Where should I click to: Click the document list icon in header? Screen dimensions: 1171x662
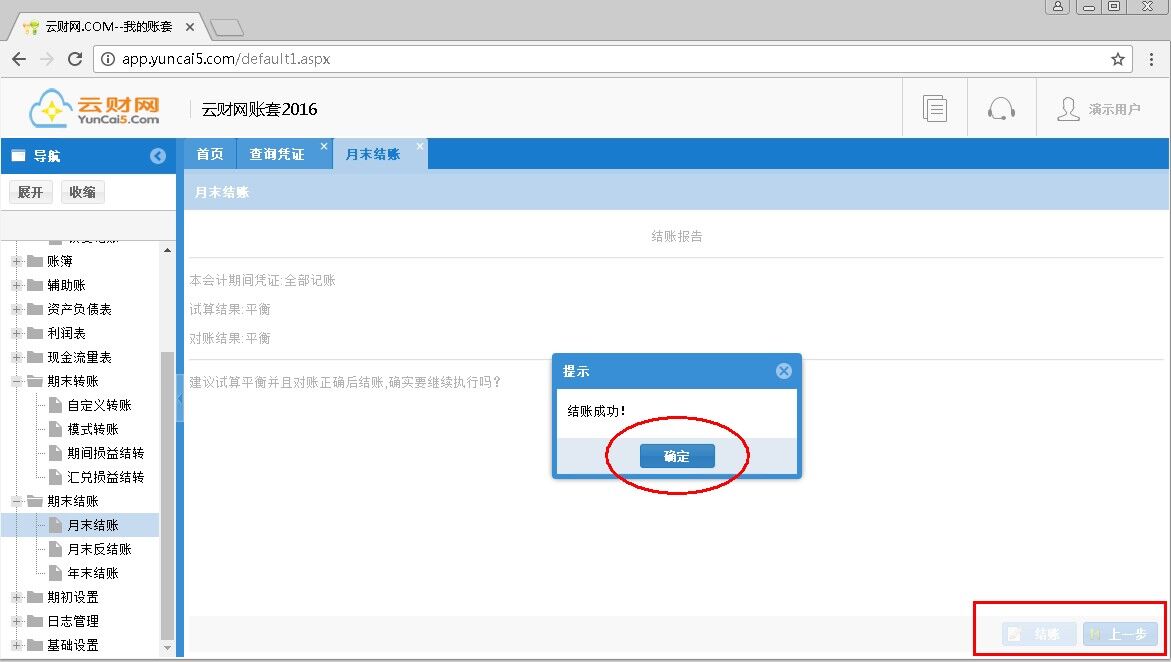(x=935, y=108)
